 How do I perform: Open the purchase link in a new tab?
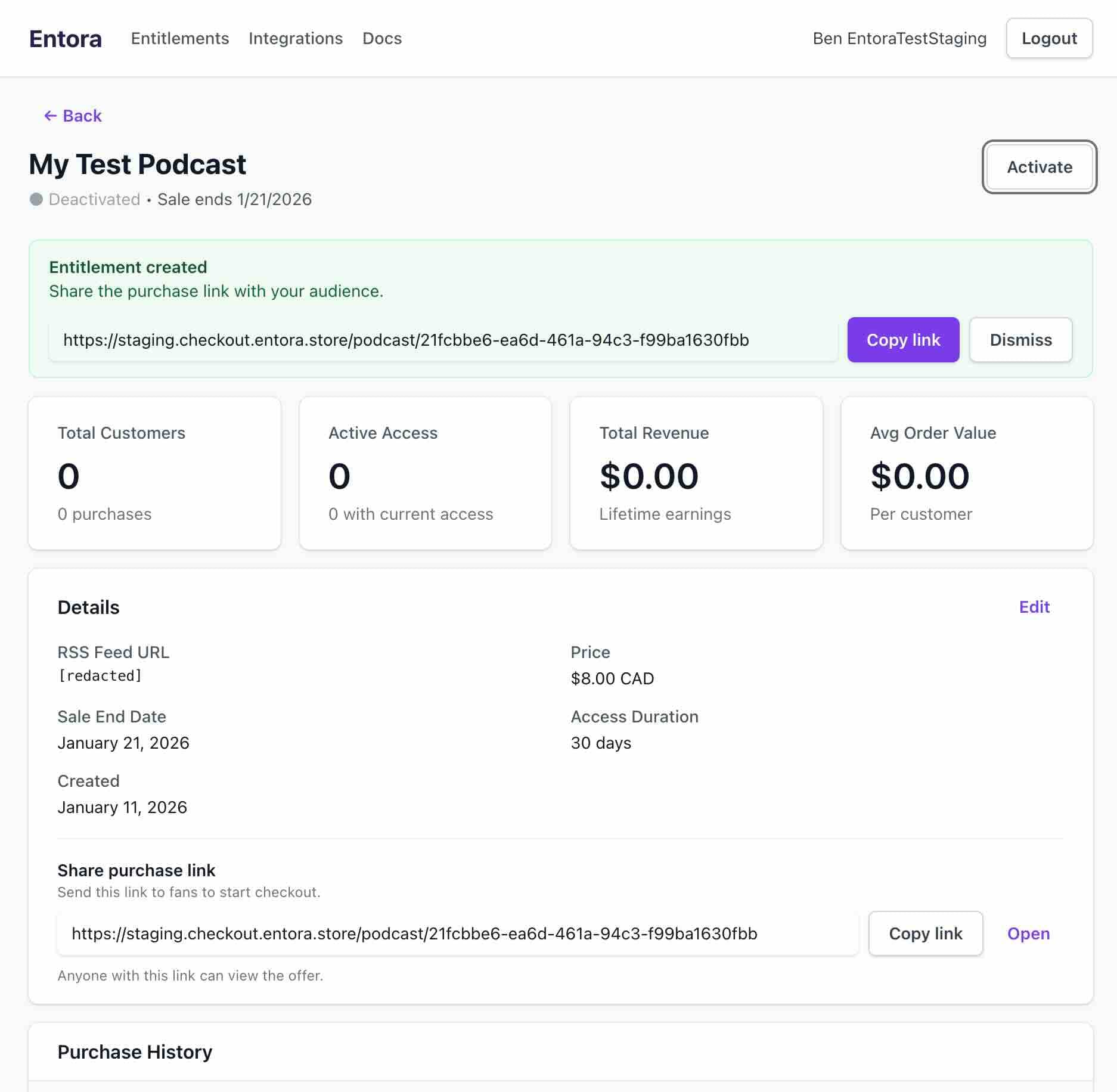pyautogui.click(x=1028, y=933)
